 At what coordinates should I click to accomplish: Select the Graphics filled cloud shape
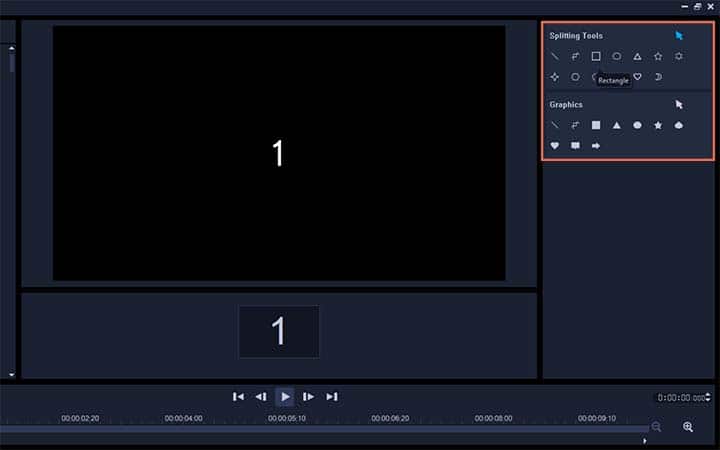click(679, 125)
